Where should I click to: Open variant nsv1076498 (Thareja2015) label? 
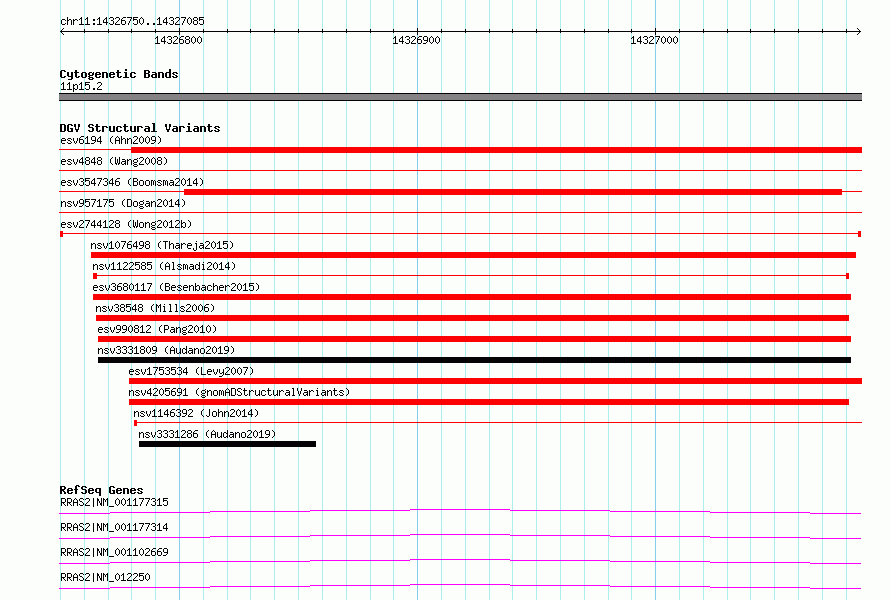pos(162,245)
